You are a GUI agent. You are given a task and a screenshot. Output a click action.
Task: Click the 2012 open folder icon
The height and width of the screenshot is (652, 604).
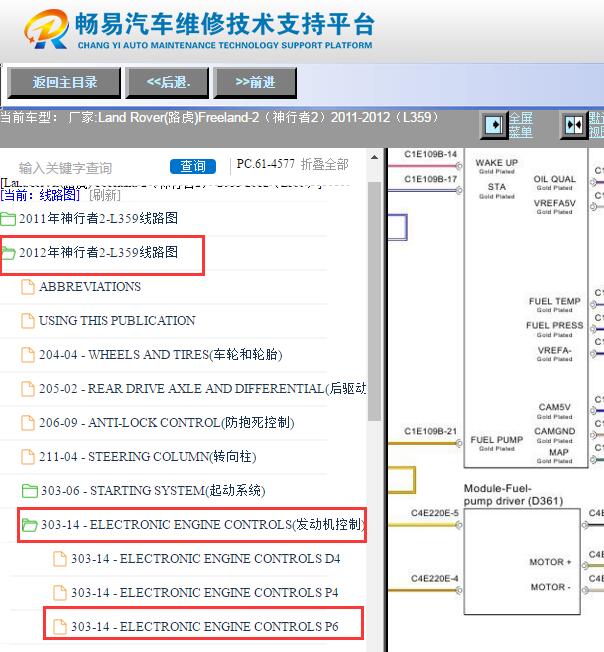[x=8, y=252]
